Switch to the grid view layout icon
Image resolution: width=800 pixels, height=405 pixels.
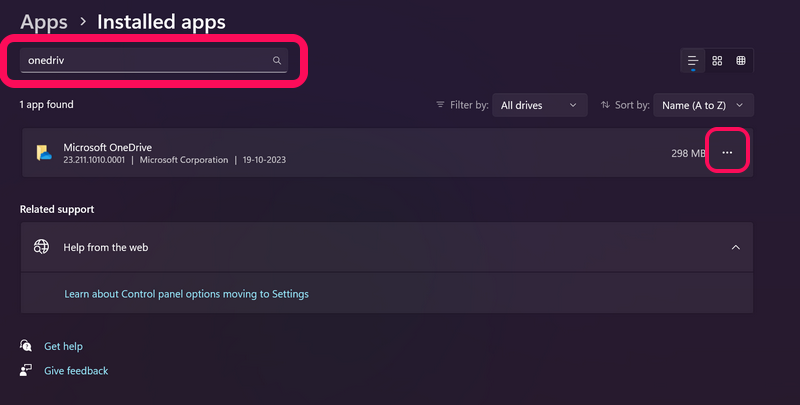(x=717, y=61)
